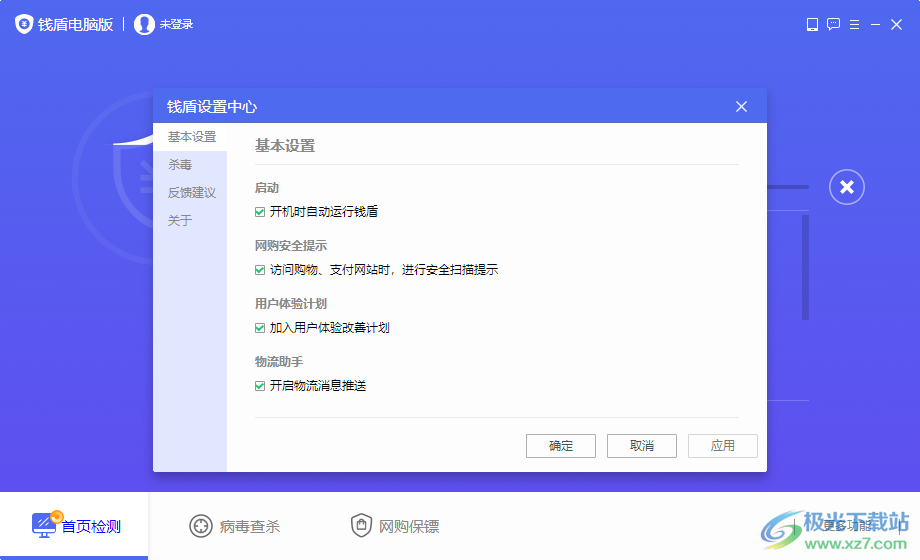The image size is (920, 560).
Task: Open the mobile phone version icon
Action: [812, 25]
